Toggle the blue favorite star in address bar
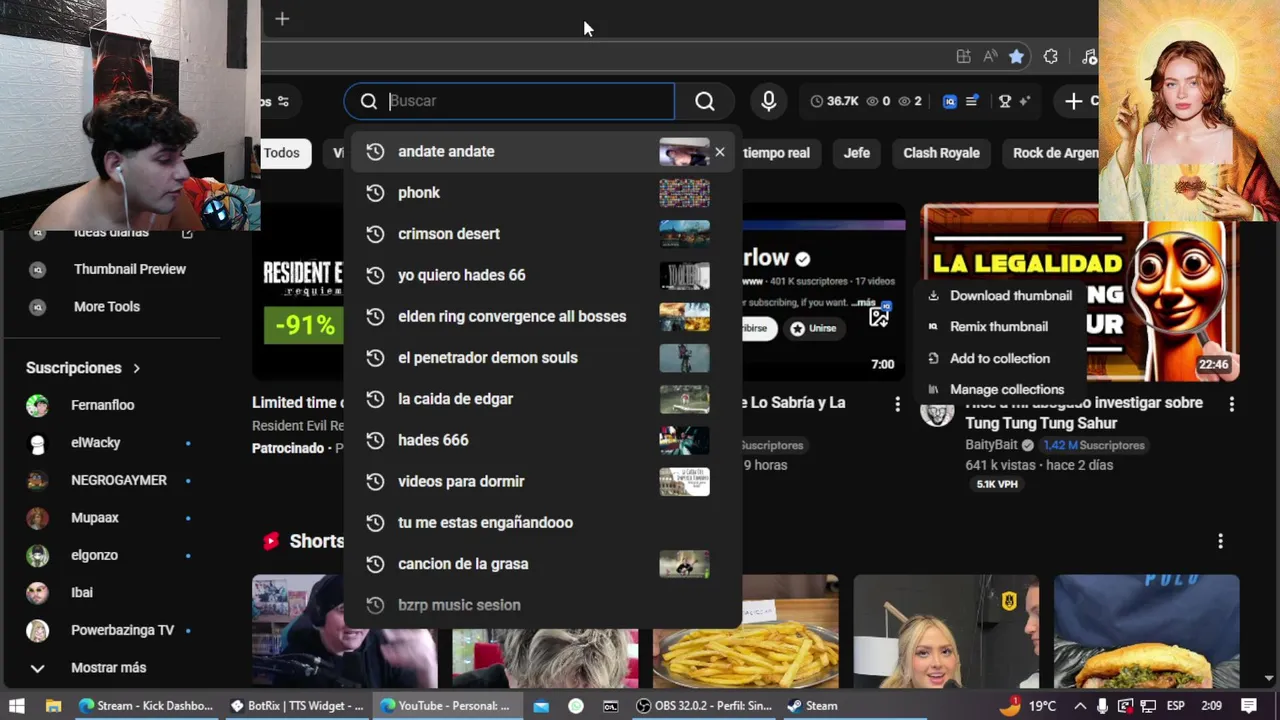Image resolution: width=1280 pixels, height=720 pixels. [1016, 57]
